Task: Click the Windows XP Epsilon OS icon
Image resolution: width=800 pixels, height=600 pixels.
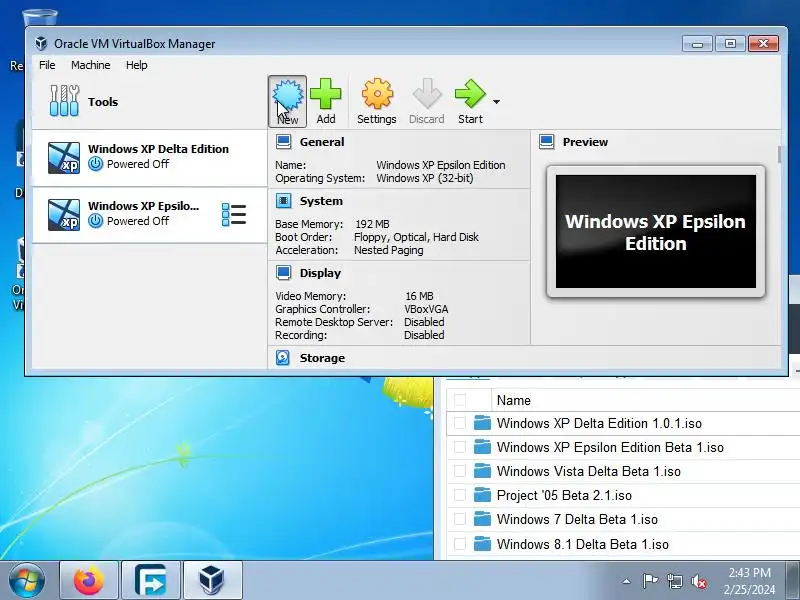Action: tap(64, 215)
